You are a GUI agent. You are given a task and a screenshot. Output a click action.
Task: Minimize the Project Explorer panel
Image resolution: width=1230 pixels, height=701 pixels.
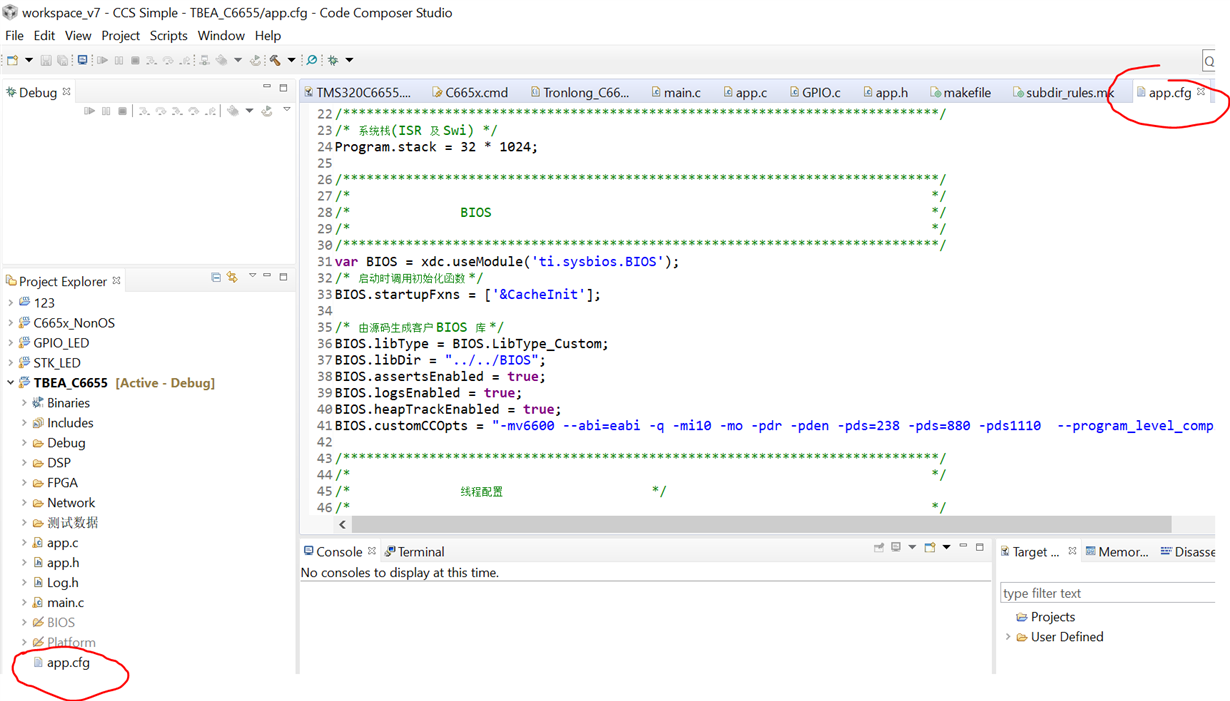[267, 276]
